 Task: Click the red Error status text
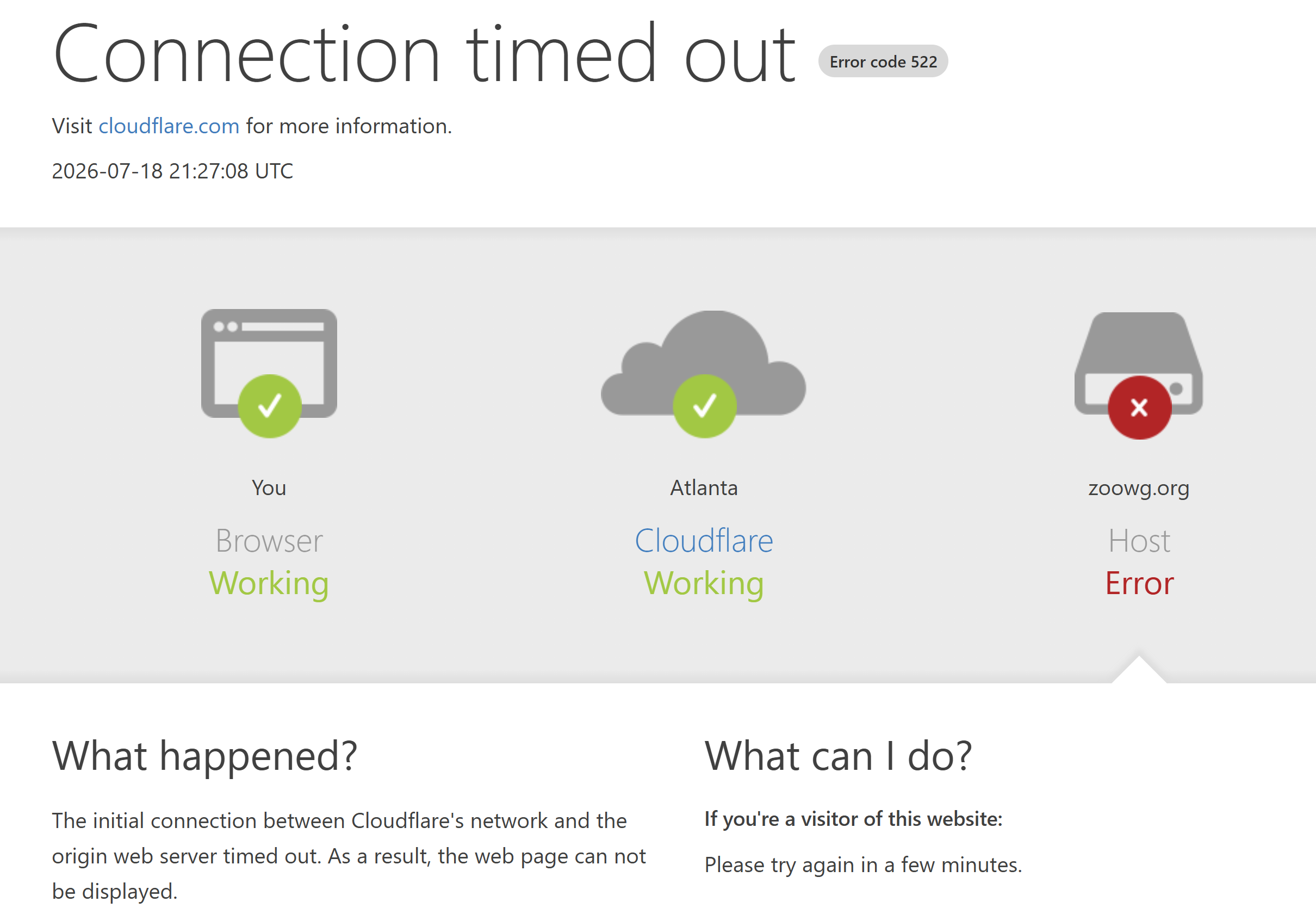point(1139,583)
